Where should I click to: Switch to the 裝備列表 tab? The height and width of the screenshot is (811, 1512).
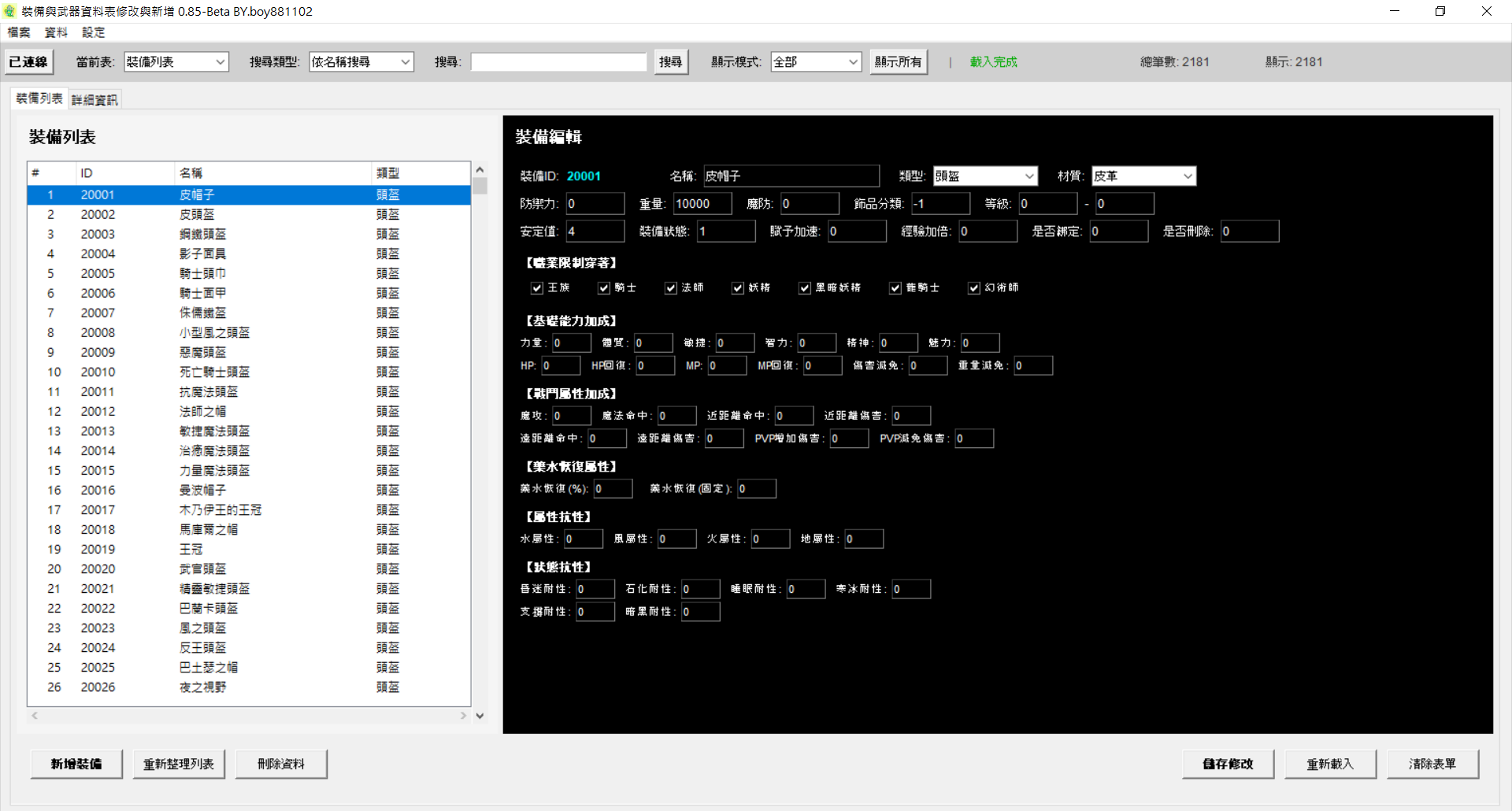pyautogui.click(x=39, y=98)
